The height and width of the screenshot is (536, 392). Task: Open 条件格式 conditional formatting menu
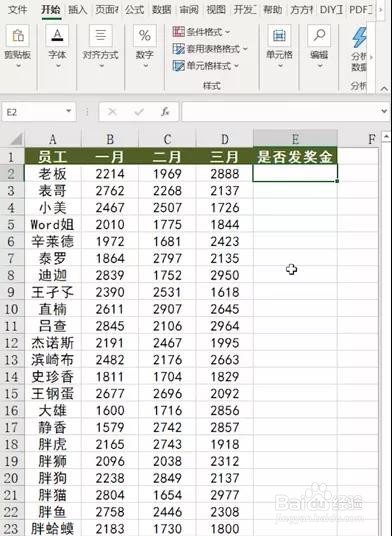tap(201, 32)
